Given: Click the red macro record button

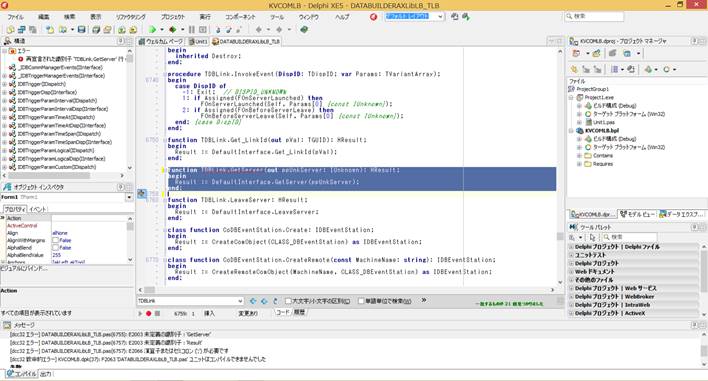Looking at the screenshot, I should [x=149, y=313].
